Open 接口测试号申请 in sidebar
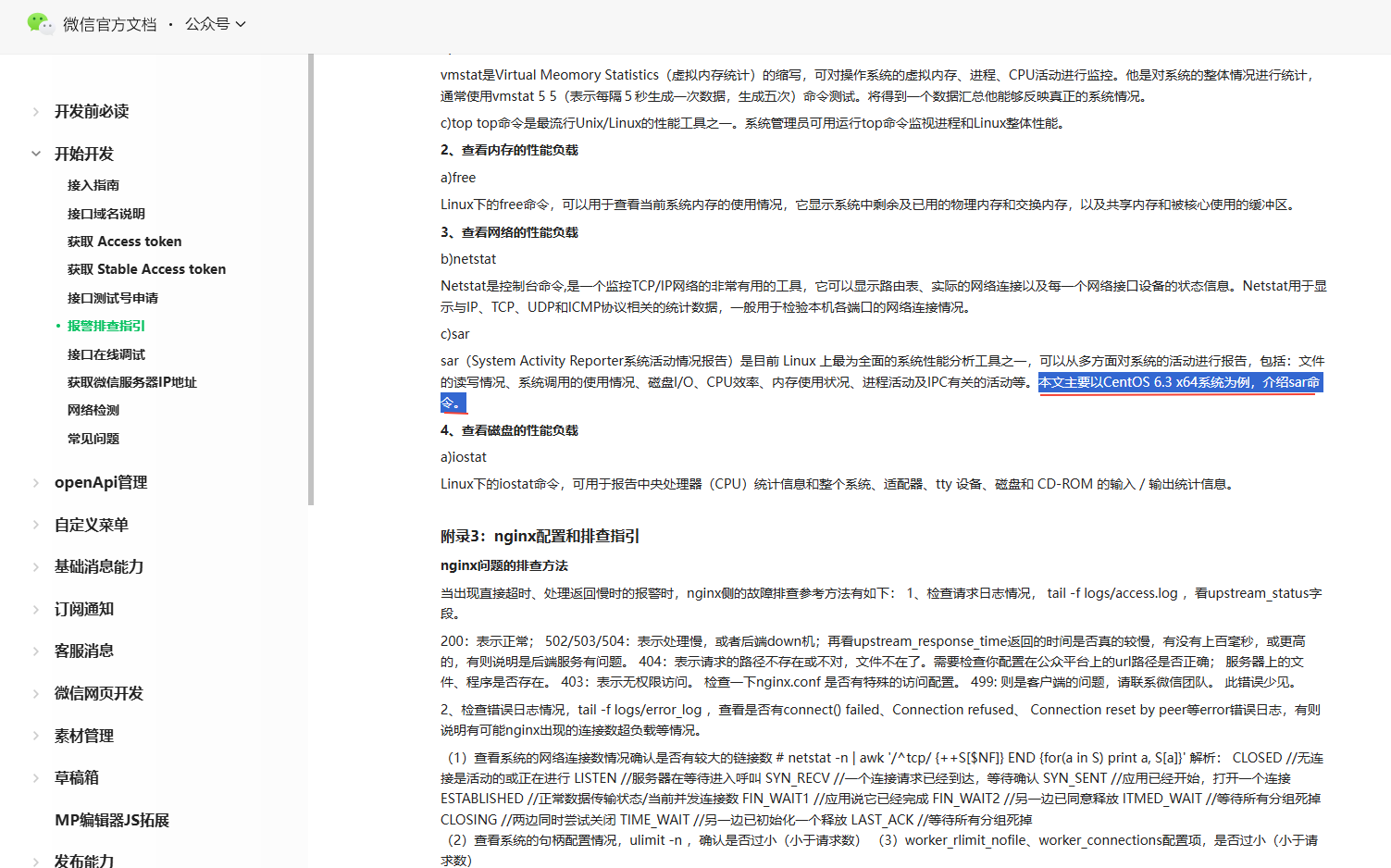The width and height of the screenshot is (1391, 868). click(x=113, y=298)
